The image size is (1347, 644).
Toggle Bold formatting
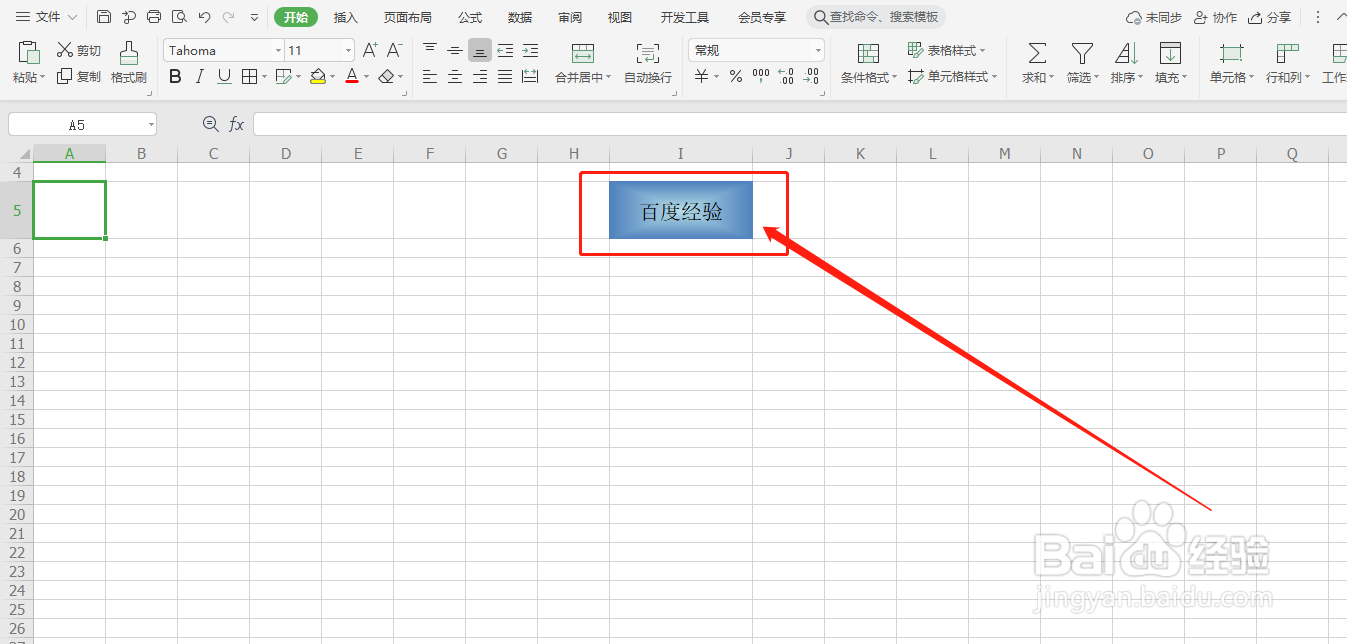pyautogui.click(x=175, y=76)
